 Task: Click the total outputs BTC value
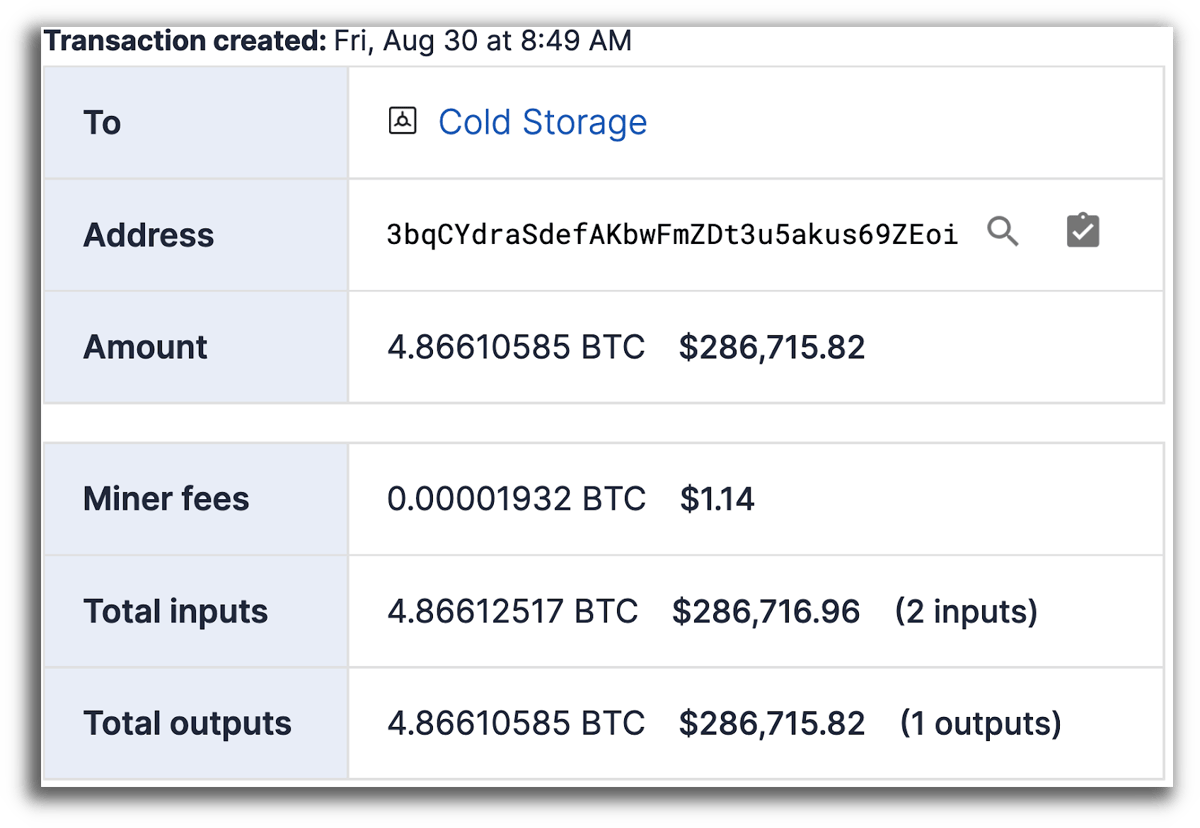516,723
